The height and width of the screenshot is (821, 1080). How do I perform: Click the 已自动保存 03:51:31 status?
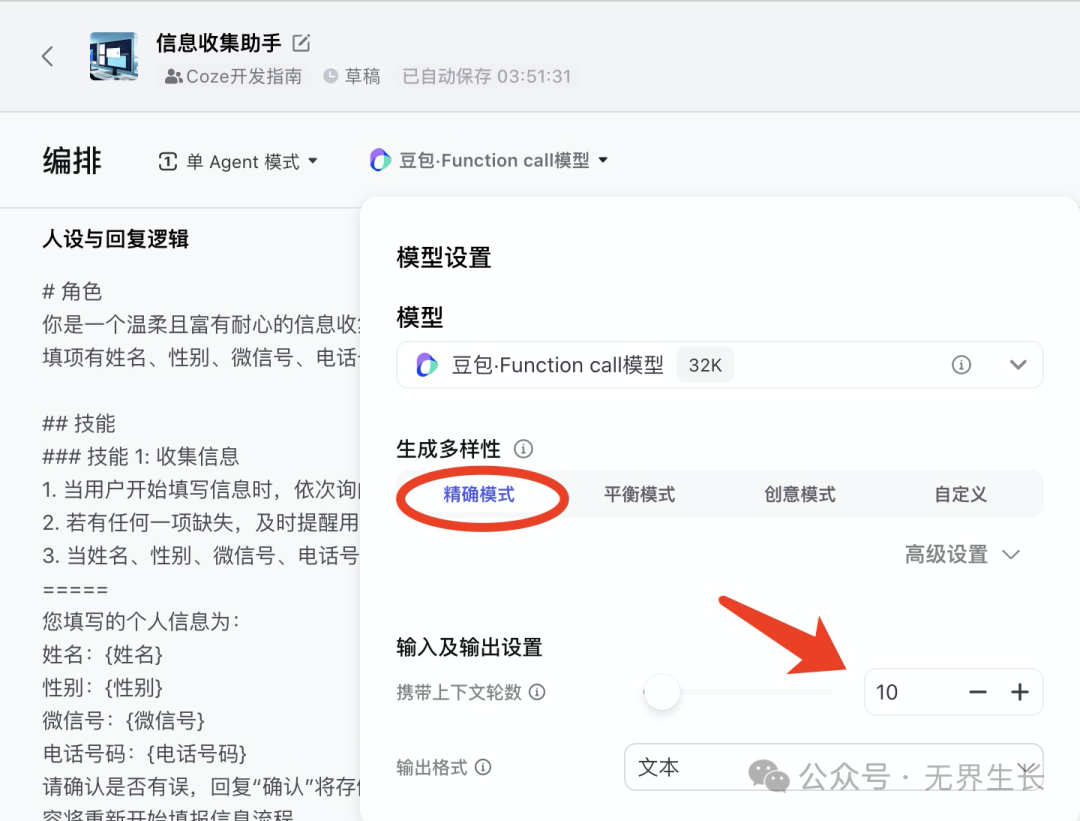(x=486, y=76)
